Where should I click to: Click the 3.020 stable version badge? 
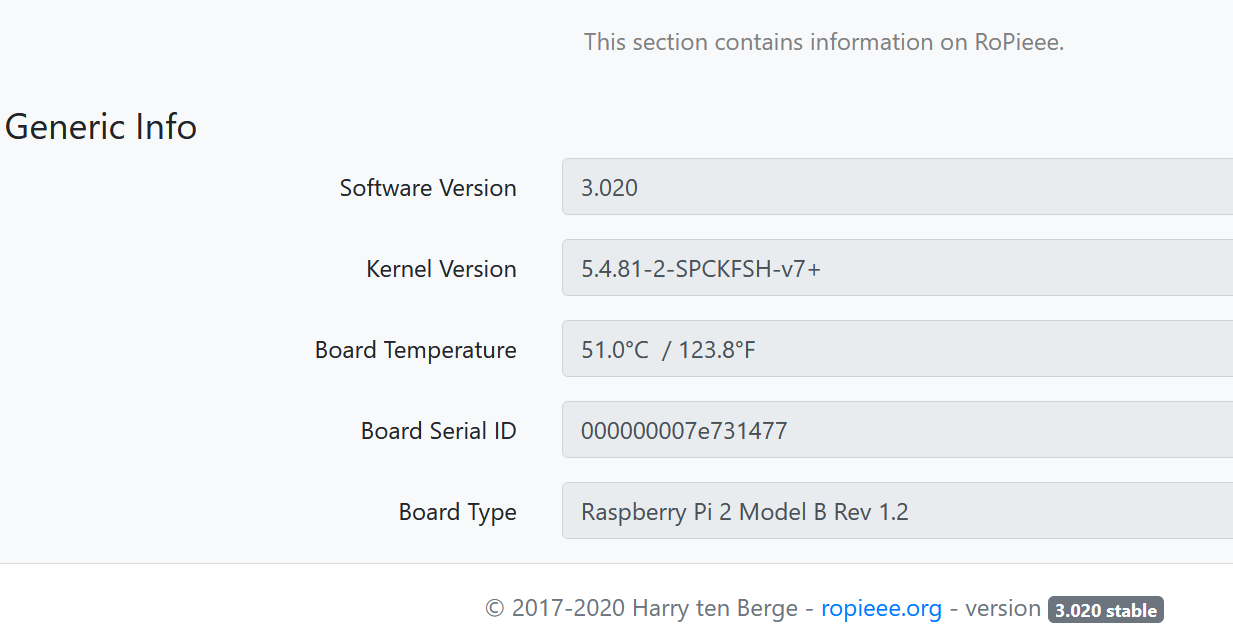[x=1105, y=610]
